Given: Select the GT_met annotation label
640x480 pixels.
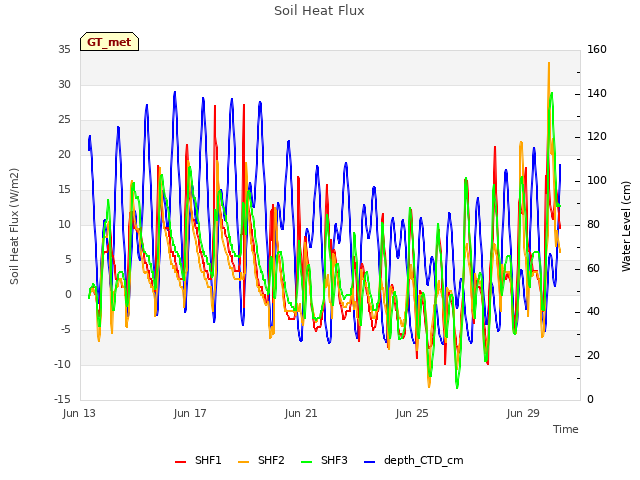Looking at the screenshot, I should (109, 42).
